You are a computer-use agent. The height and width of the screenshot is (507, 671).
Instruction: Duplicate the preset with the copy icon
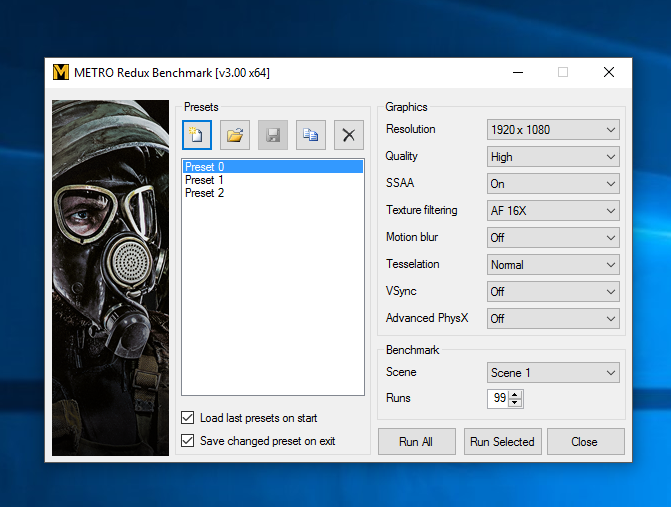pyautogui.click(x=311, y=135)
